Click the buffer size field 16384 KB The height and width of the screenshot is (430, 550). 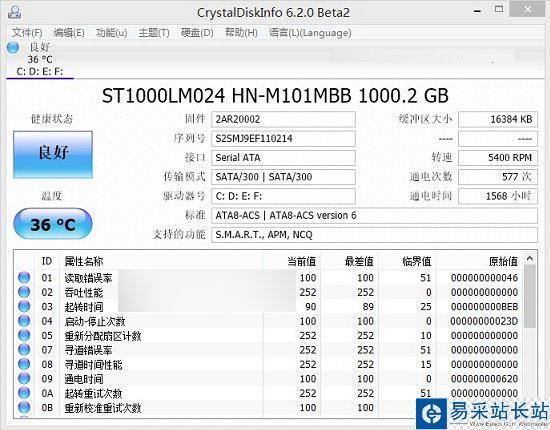coord(498,119)
